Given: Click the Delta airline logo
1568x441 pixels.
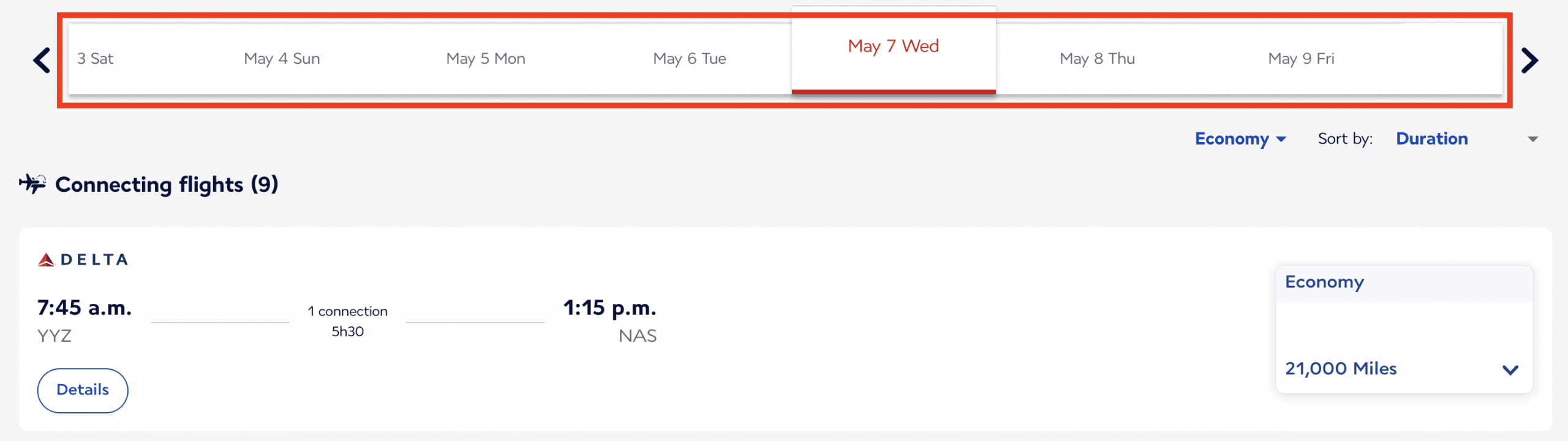Looking at the screenshot, I should 83,260.
